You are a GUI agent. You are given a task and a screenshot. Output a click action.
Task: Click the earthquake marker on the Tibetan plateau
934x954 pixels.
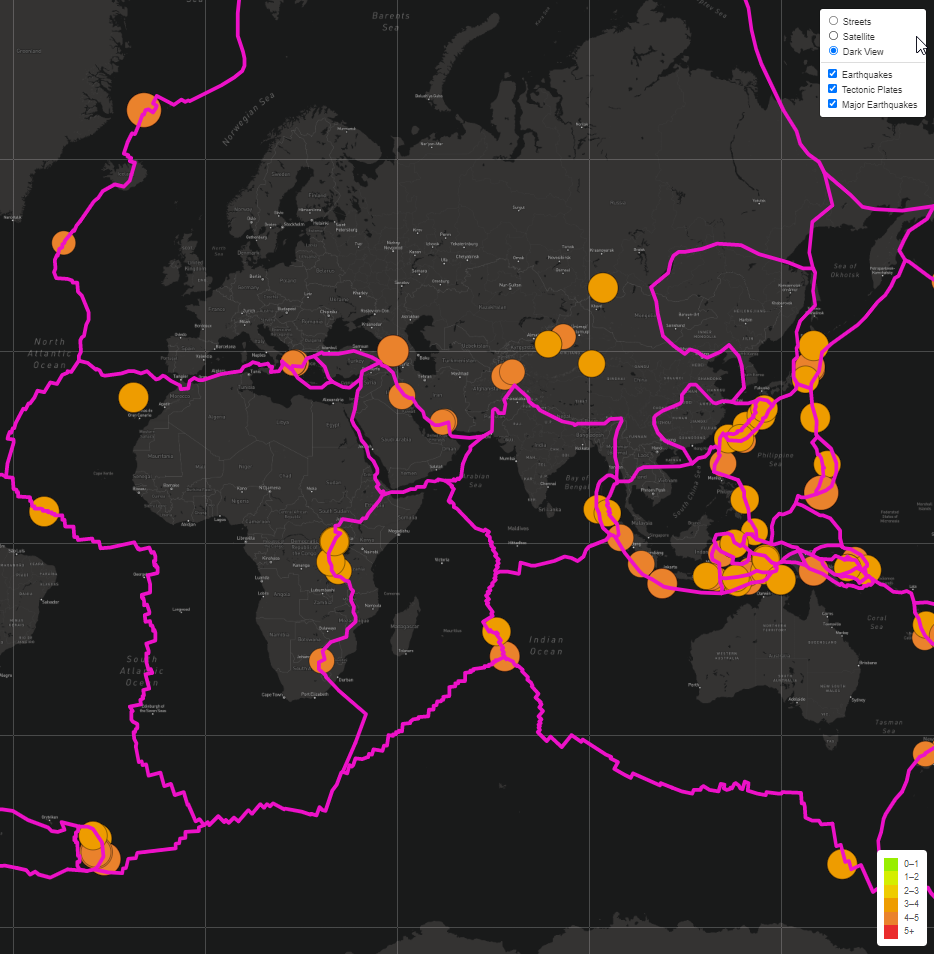[591, 364]
